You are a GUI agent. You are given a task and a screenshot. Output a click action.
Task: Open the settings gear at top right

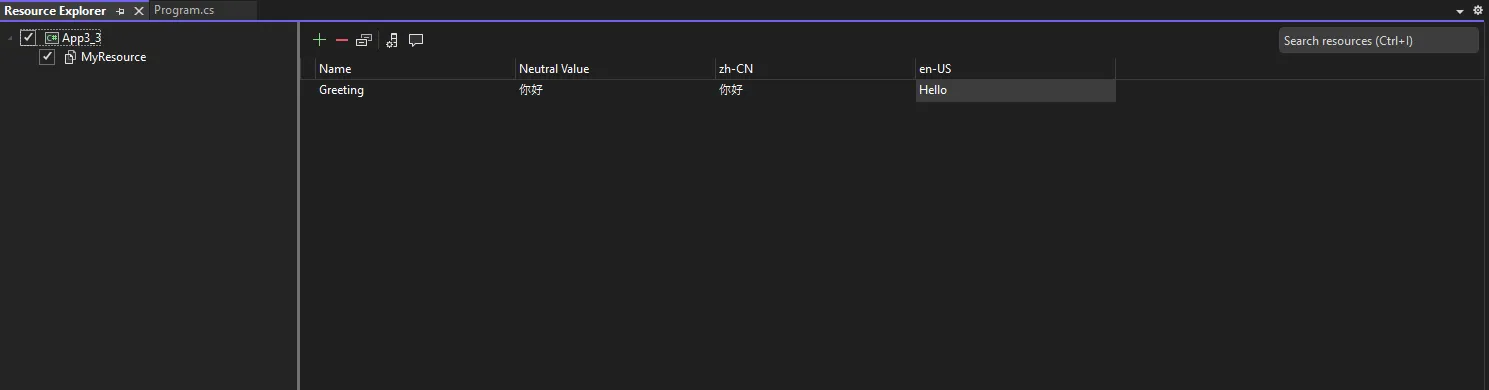point(1478,11)
